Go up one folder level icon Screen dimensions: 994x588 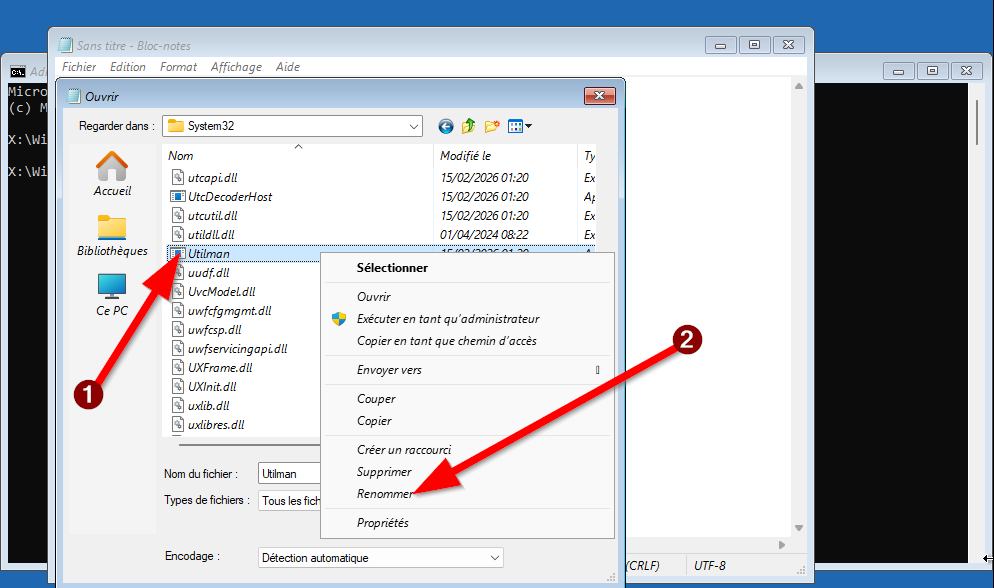(469, 126)
